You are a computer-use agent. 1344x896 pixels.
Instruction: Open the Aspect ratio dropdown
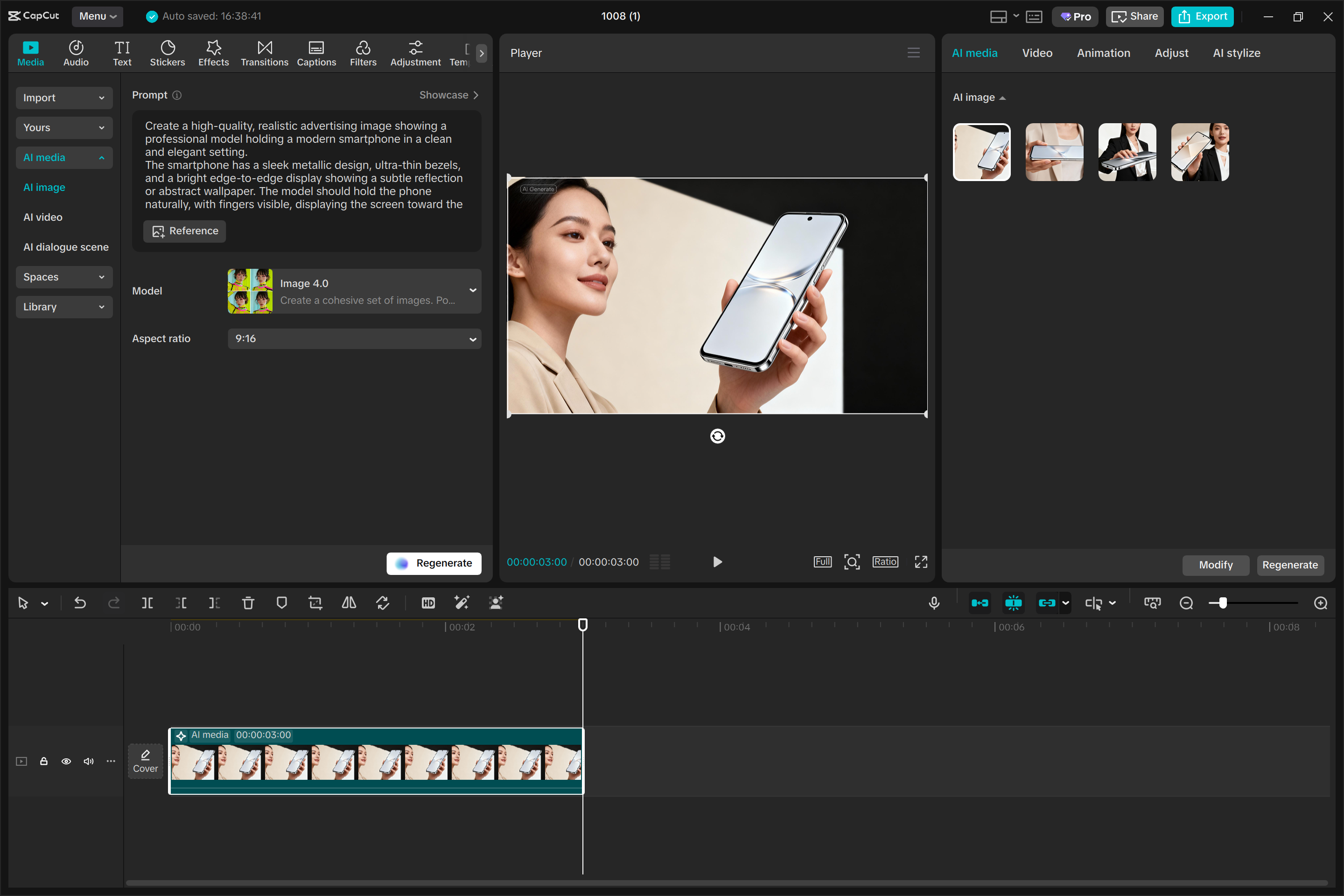click(x=354, y=339)
